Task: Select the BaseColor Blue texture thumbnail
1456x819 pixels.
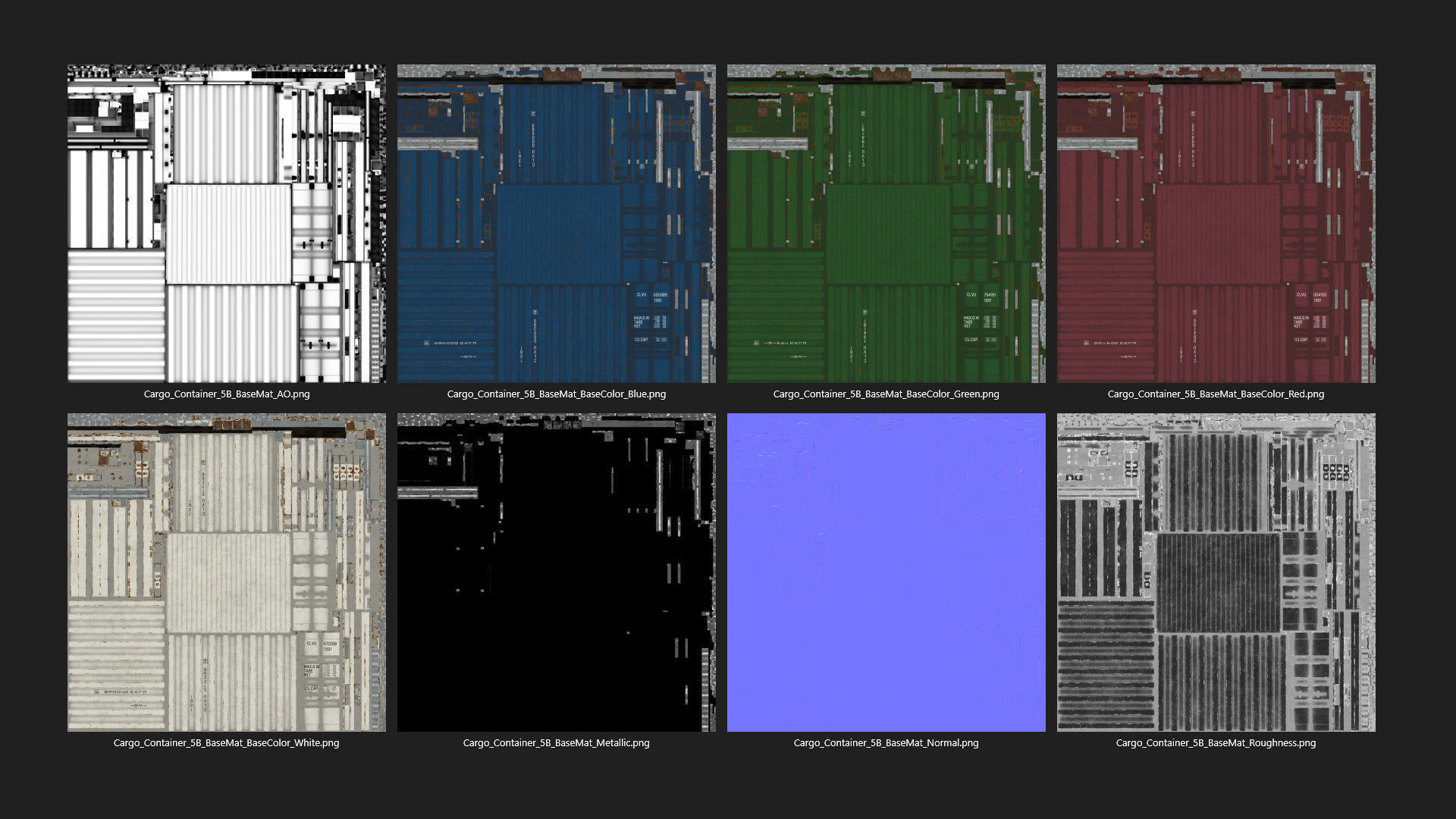Action: (556, 223)
